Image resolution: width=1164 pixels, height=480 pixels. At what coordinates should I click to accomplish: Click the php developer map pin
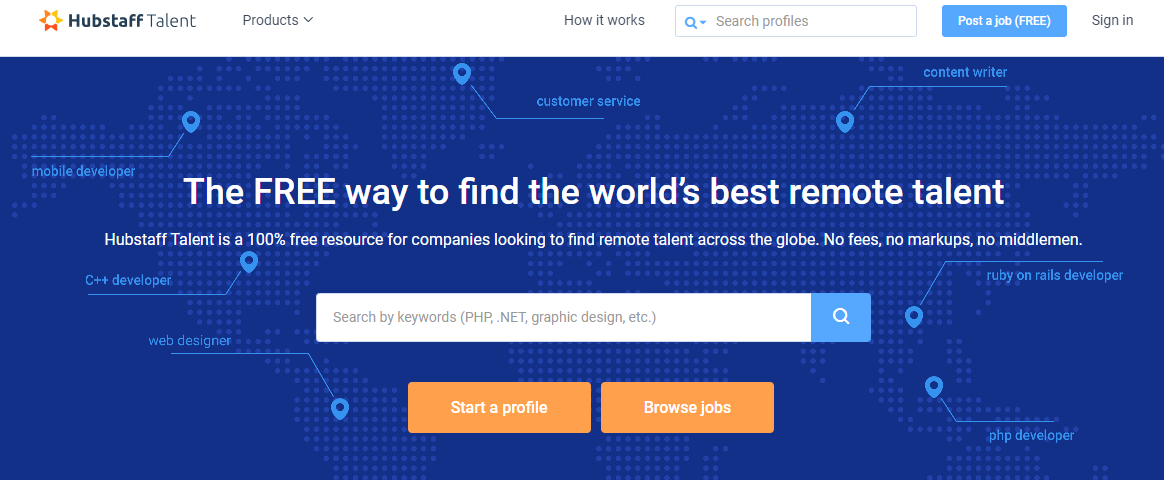click(x=934, y=387)
